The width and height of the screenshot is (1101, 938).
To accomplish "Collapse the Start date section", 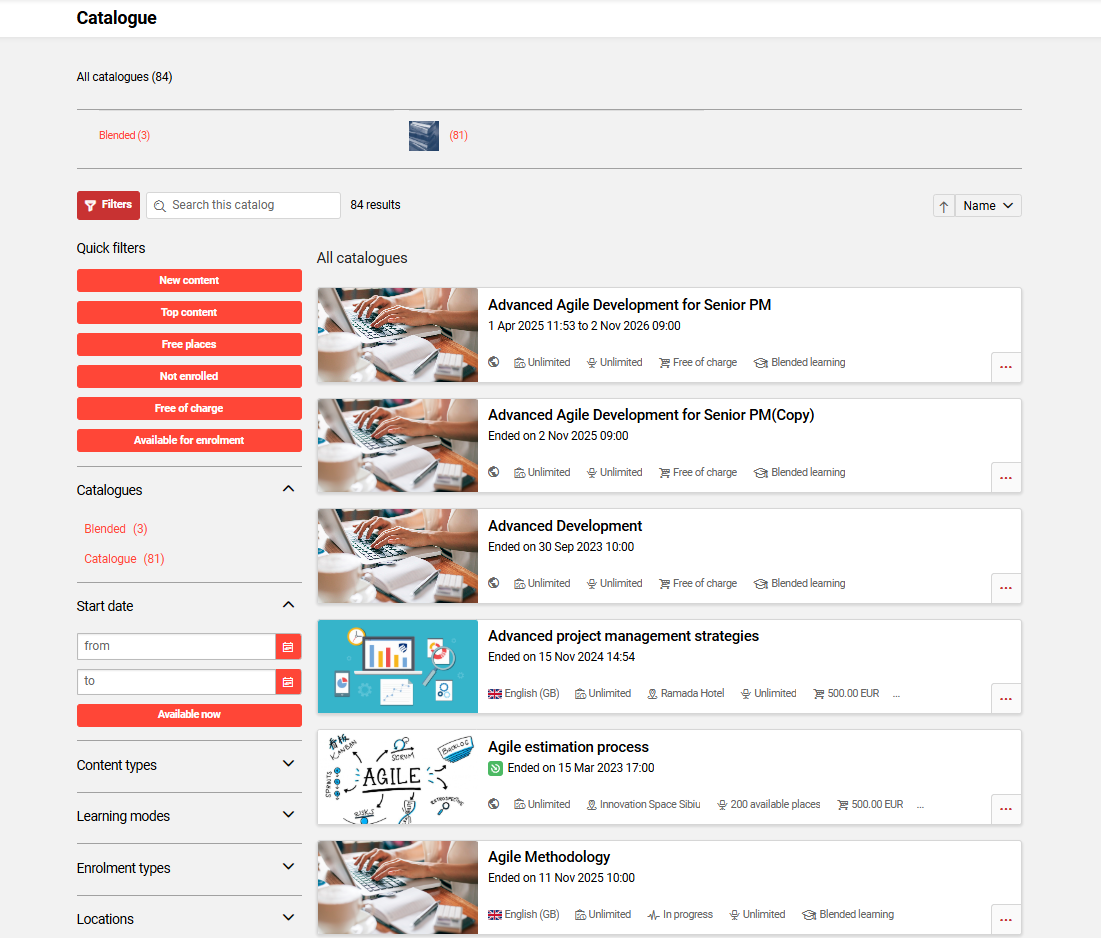I will pyautogui.click(x=288, y=604).
